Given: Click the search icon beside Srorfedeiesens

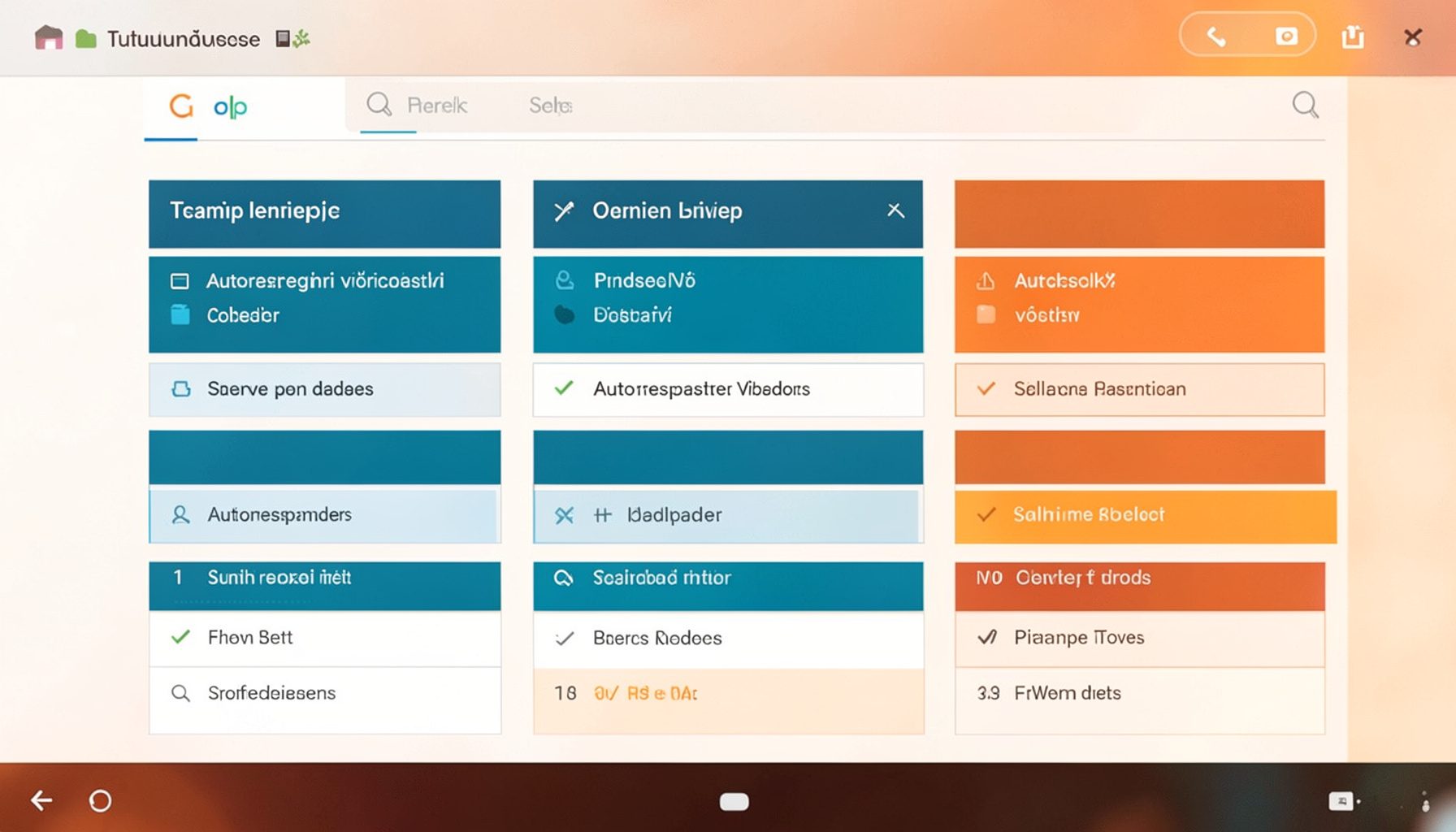Looking at the screenshot, I should point(180,693).
